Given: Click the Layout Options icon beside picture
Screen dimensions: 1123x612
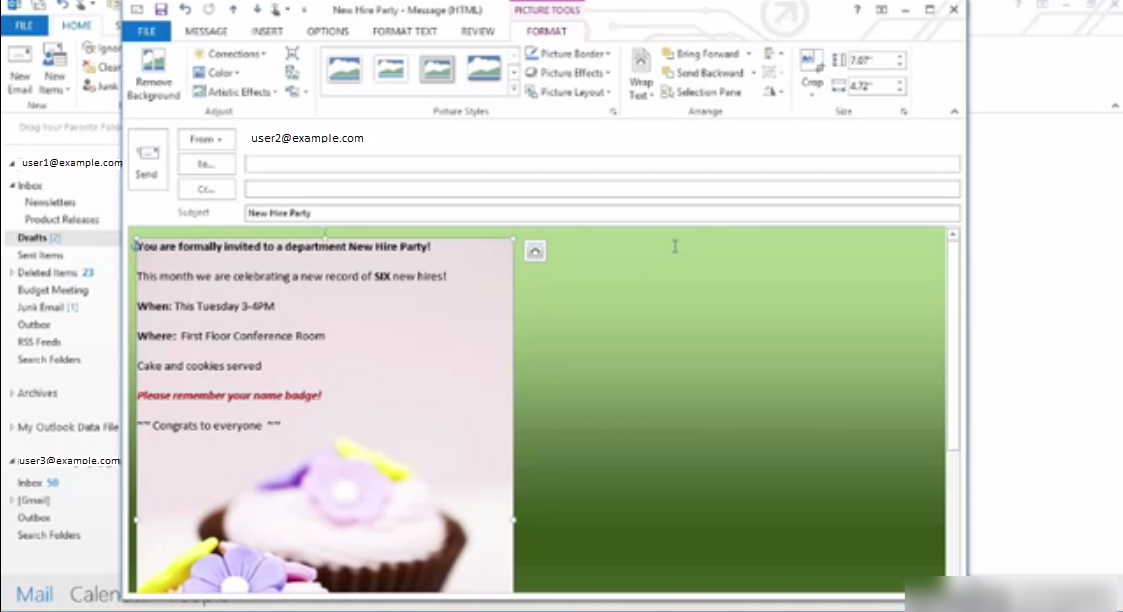Looking at the screenshot, I should click(x=535, y=251).
